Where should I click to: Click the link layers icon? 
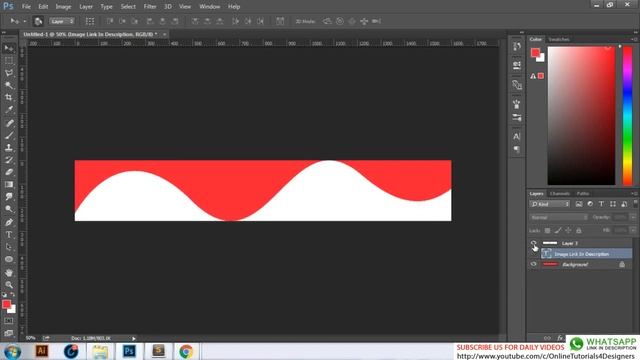tap(547, 338)
